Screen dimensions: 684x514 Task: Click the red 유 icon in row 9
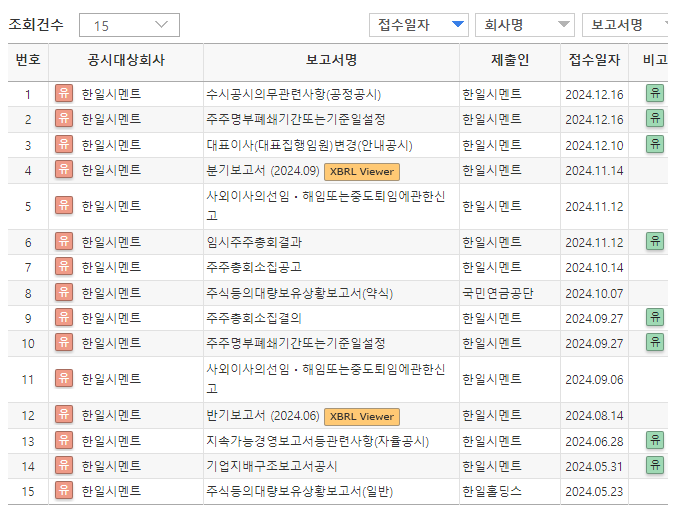[64, 318]
